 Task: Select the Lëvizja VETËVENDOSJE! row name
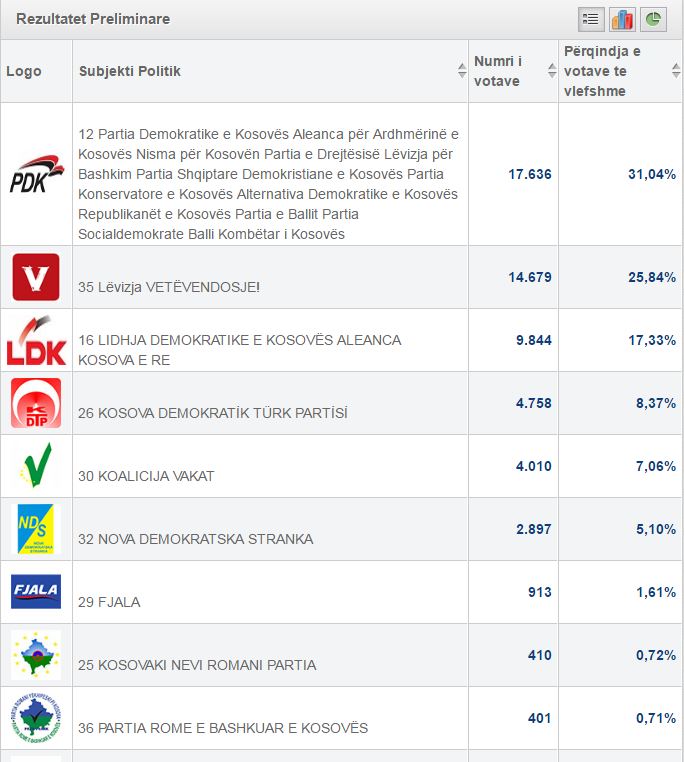pos(169,287)
